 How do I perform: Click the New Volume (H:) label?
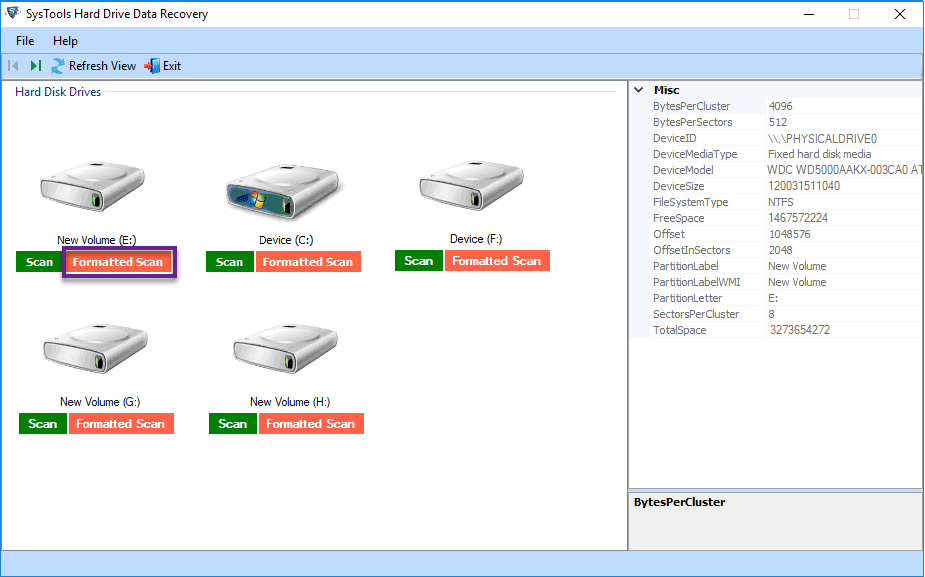(290, 402)
